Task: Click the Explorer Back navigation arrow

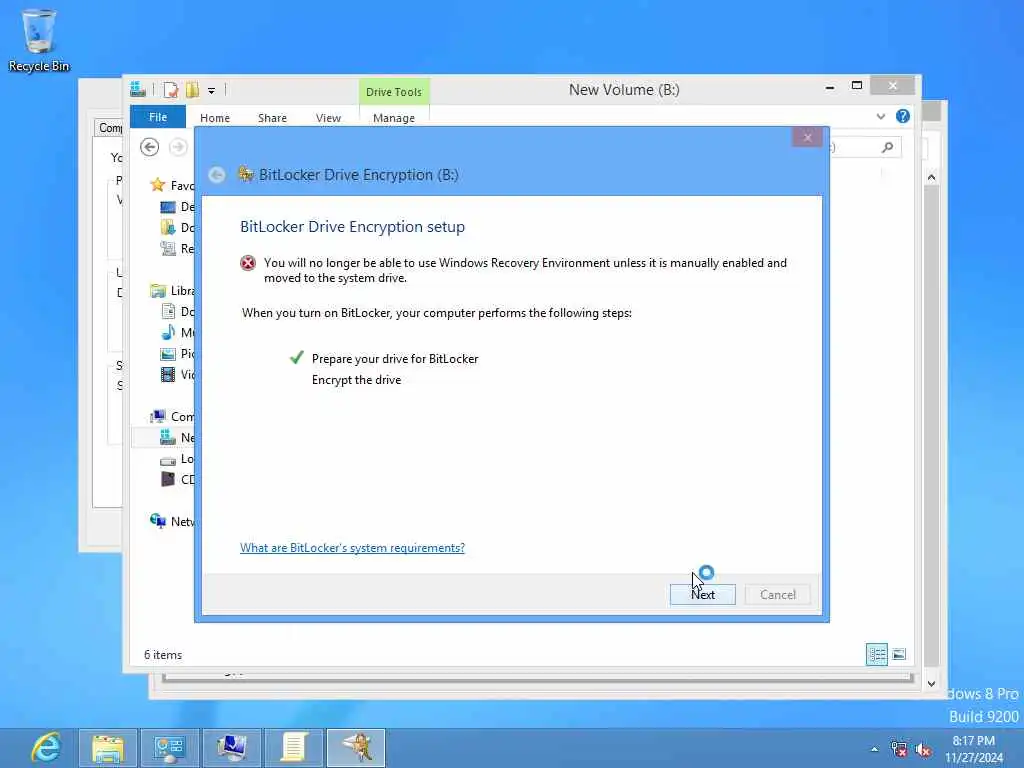Action: (x=150, y=147)
